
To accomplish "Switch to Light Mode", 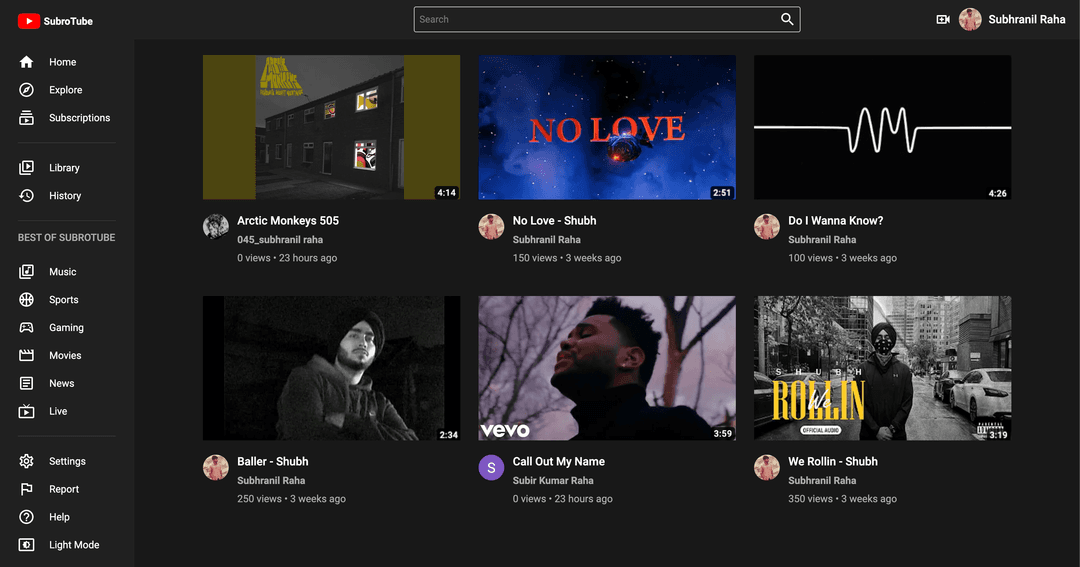I will [74, 545].
